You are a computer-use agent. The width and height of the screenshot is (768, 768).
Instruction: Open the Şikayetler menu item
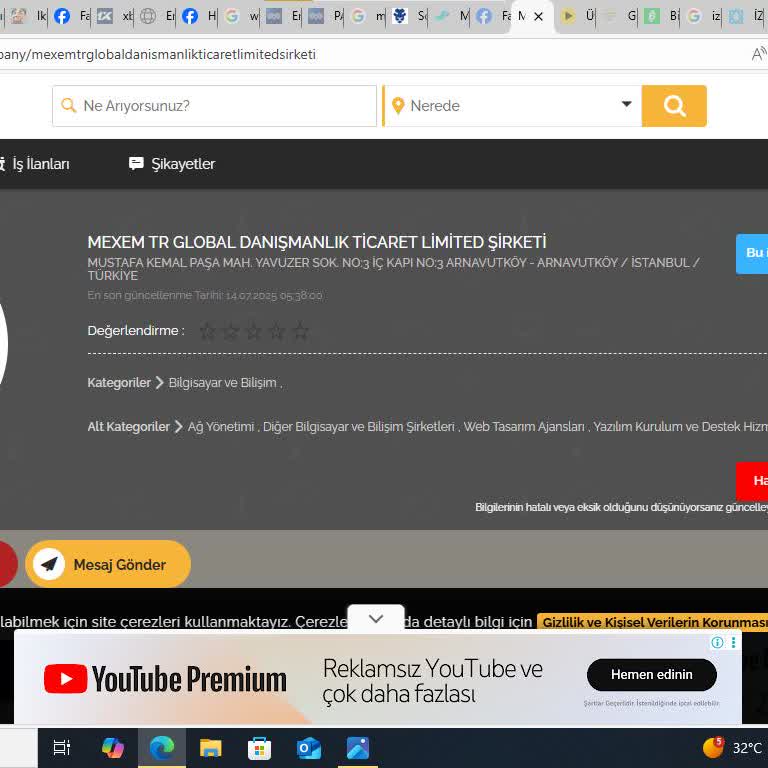172,164
